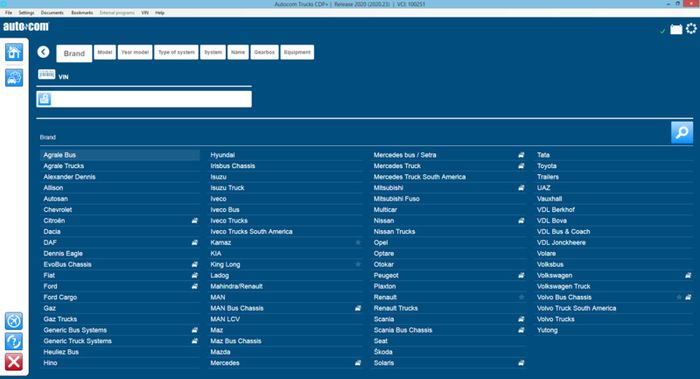
Task: Choose Chevrolet from the brand list
Action: click(x=120, y=210)
